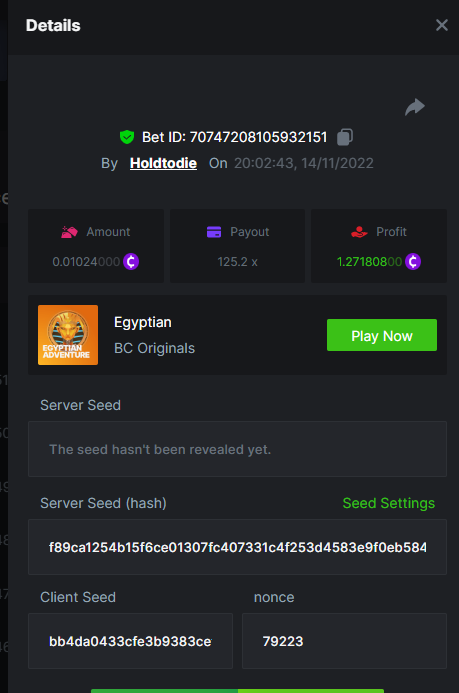Open Holdtodie user profile link

point(163,163)
